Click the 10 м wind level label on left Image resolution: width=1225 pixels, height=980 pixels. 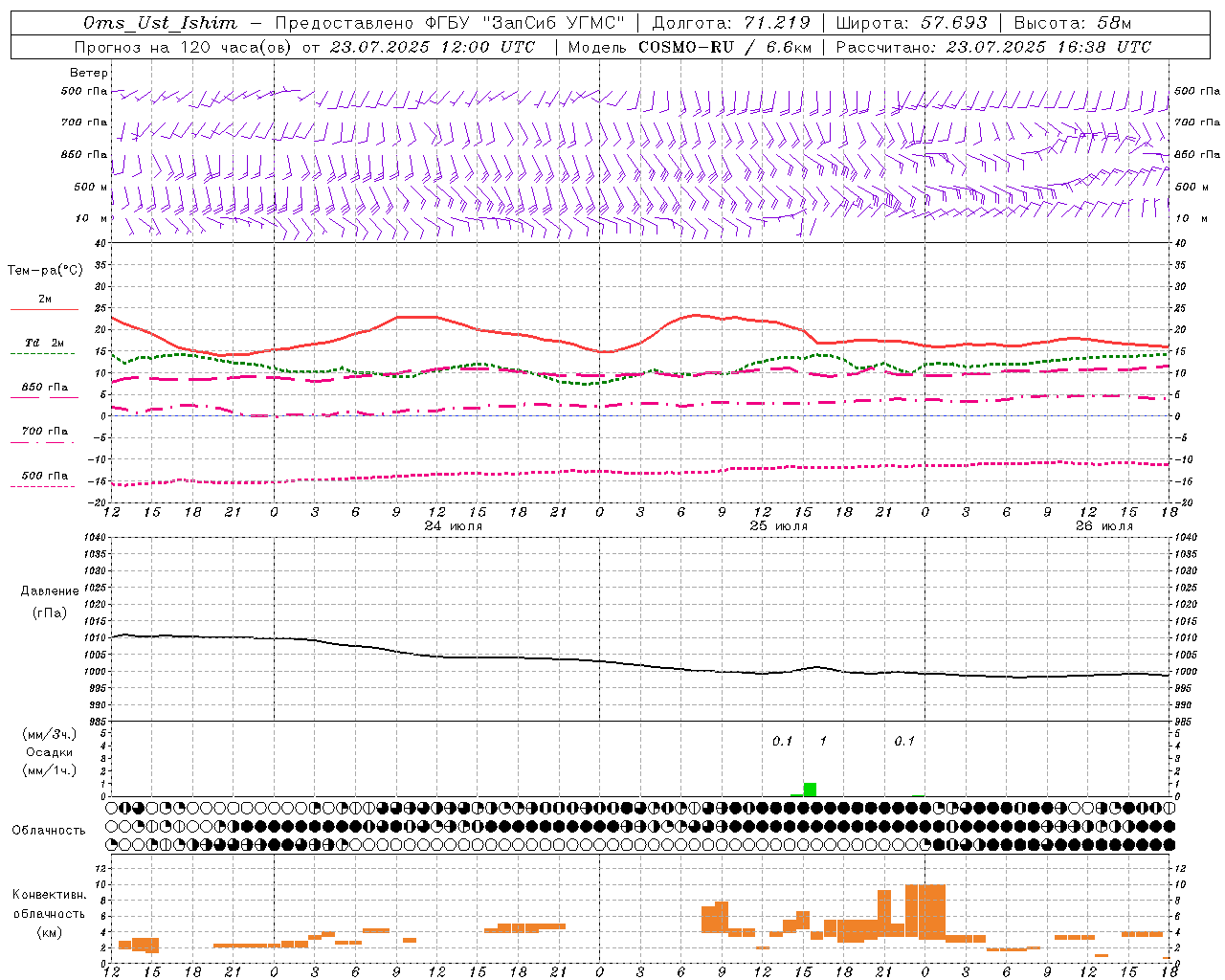point(91,219)
